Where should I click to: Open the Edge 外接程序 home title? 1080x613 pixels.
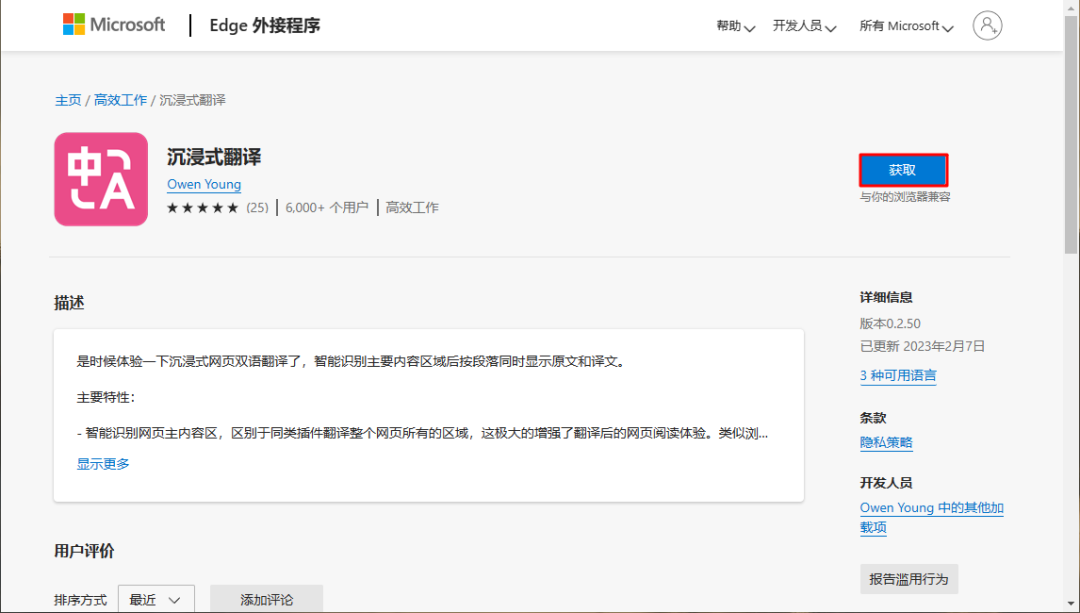point(264,25)
